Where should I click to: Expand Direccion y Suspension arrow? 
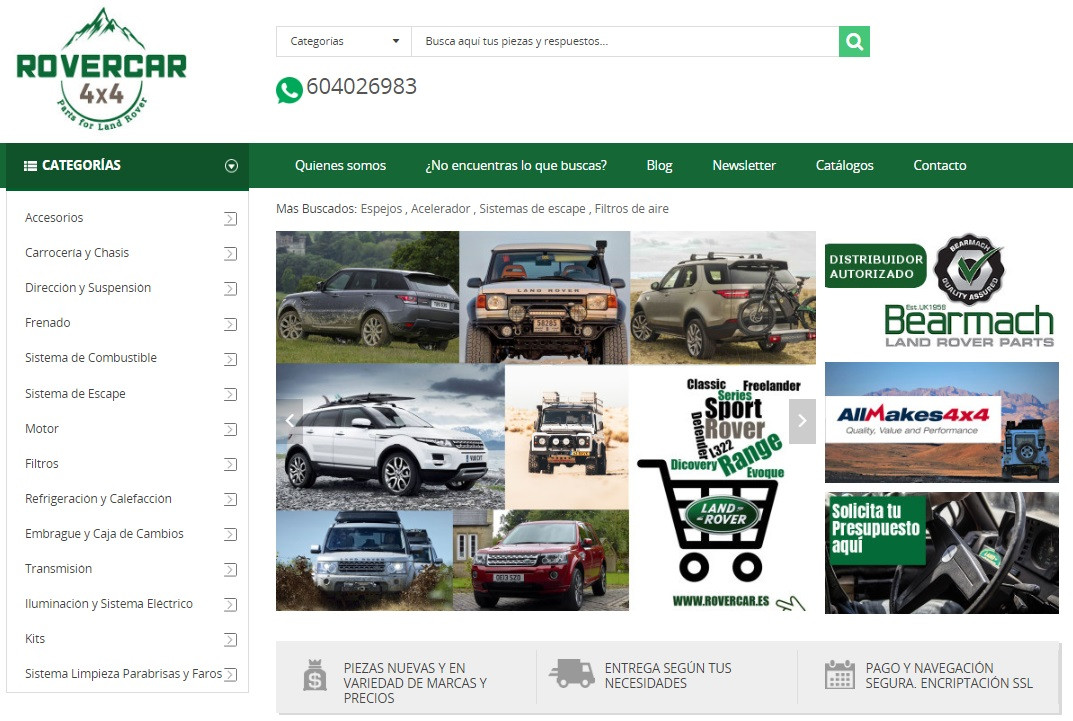(x=231, y=289)
